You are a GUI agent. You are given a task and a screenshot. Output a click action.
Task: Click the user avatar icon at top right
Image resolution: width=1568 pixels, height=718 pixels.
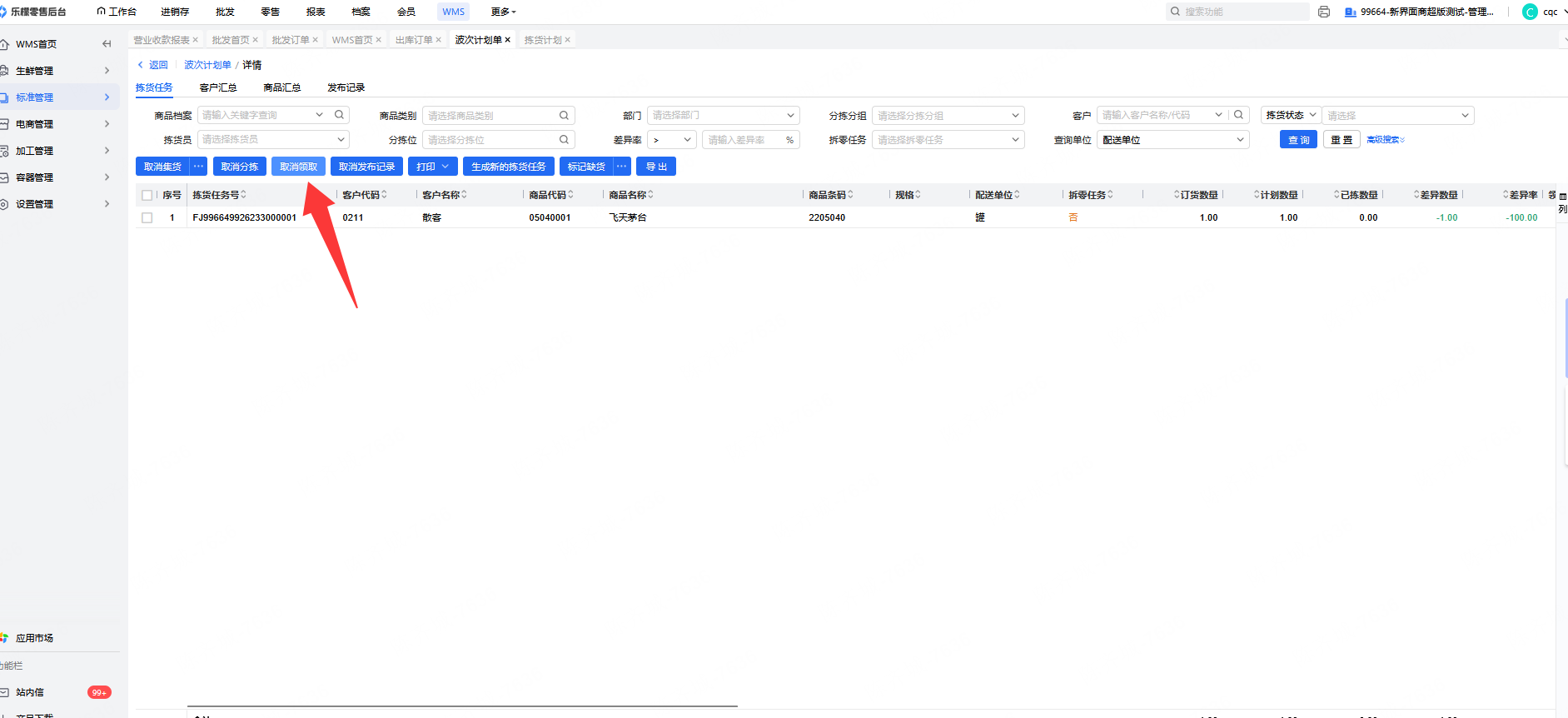[1530, 12]
